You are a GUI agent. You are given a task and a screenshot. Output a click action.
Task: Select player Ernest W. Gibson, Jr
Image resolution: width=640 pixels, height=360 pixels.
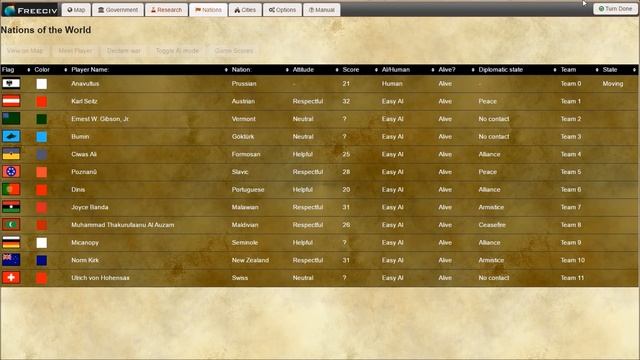[100, 119]
